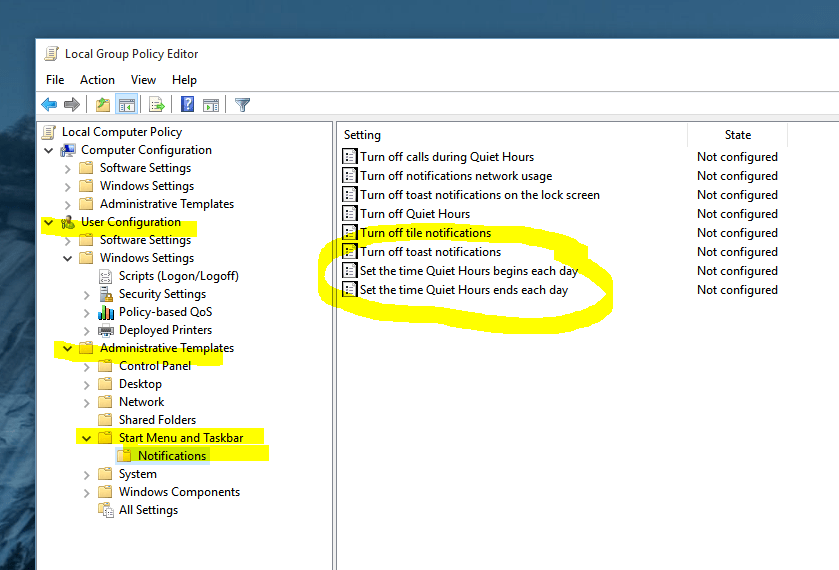Viewport: 839px width, 570px height.
Task: Click Not configured state for Turn off Quiet Hours
Action: [737, 214]
